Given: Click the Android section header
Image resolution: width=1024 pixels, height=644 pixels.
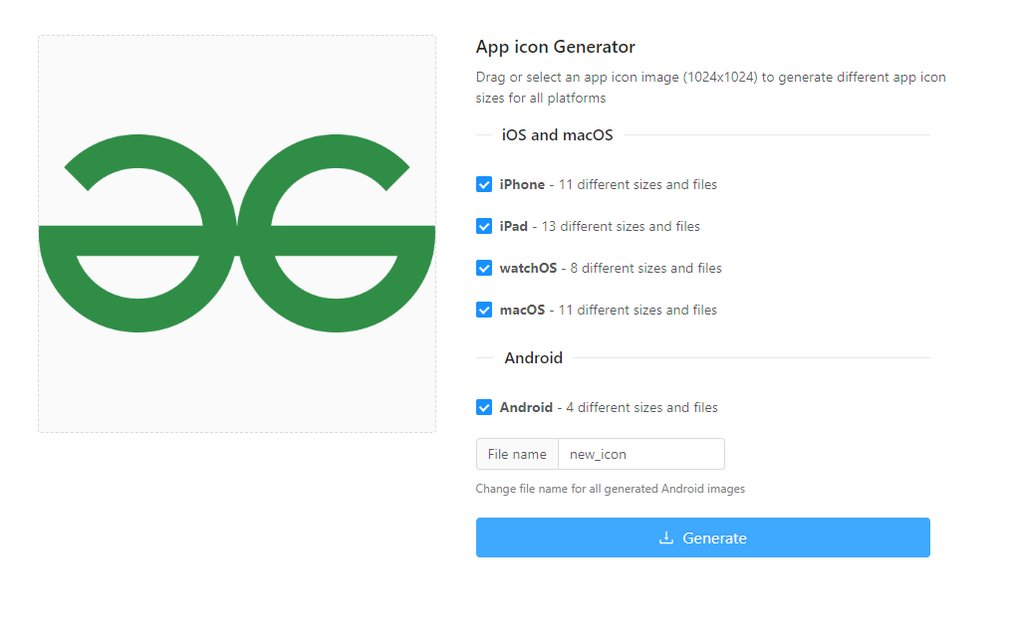Looking at the screenshot, I should coord(533,358).
